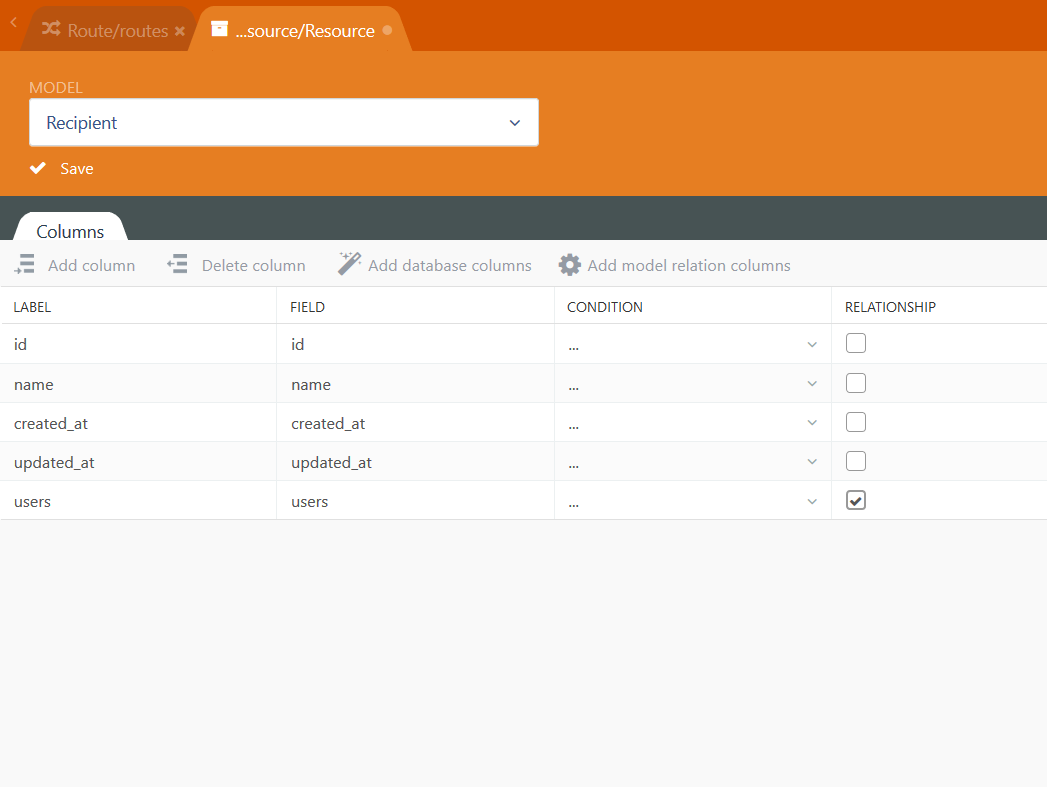Image resolution: width=1047 pixels, height=787 pixels.
Task: Click the Add column button label
Action: 91,266
